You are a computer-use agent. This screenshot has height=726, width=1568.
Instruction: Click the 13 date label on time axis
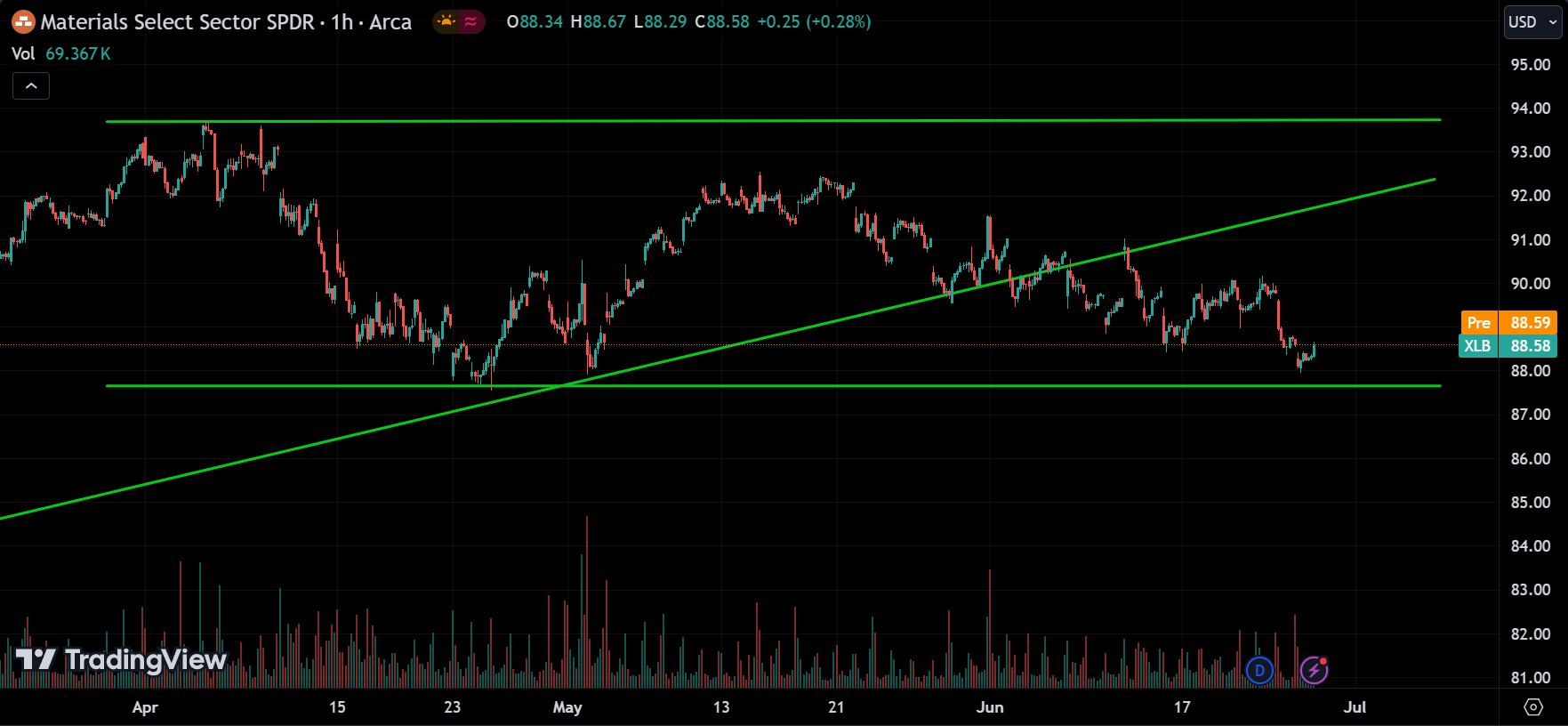[x=721, y=707]
